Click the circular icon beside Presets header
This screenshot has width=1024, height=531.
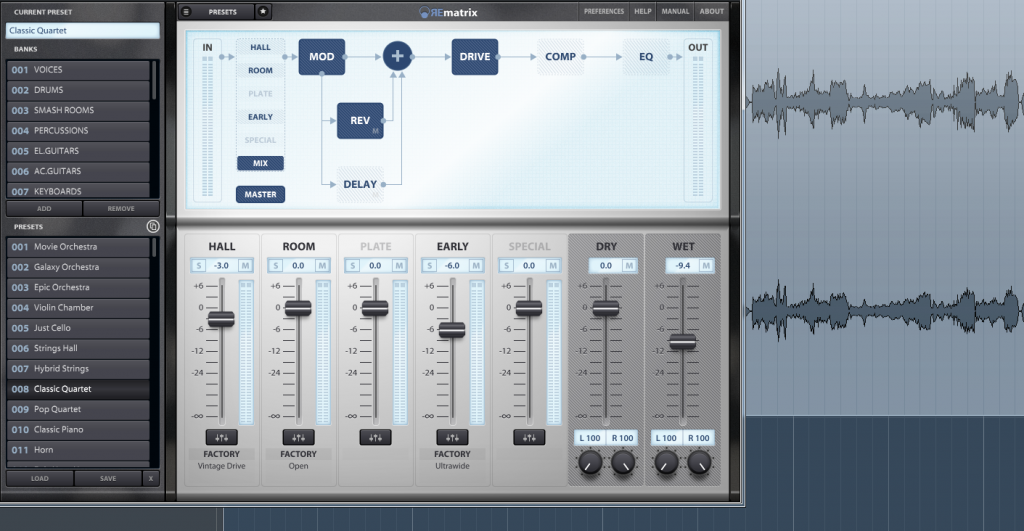pyautogui.click(x=153, y=227)
